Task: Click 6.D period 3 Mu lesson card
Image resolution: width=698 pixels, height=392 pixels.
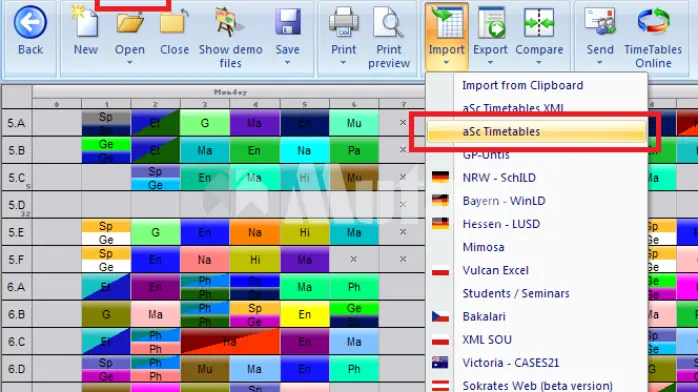Action: pos(205,369)
